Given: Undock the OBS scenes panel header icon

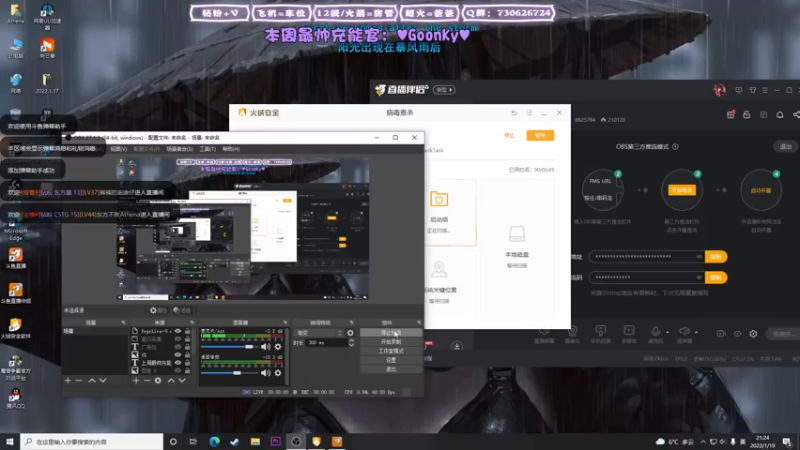Looking at the screenshot, I should pos(123,322).
